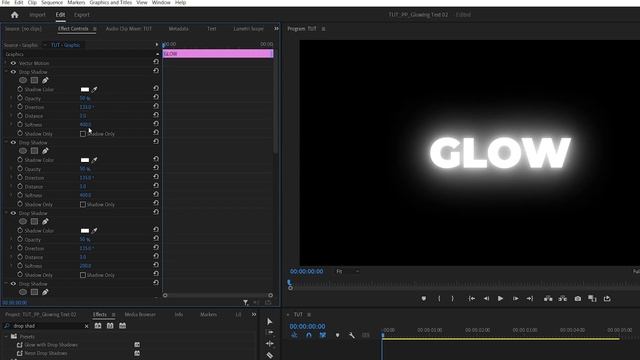Export a frame with the camera icon
Image resolution: width=640 pixels, height=360 pixels.
[x=578, y=299]
